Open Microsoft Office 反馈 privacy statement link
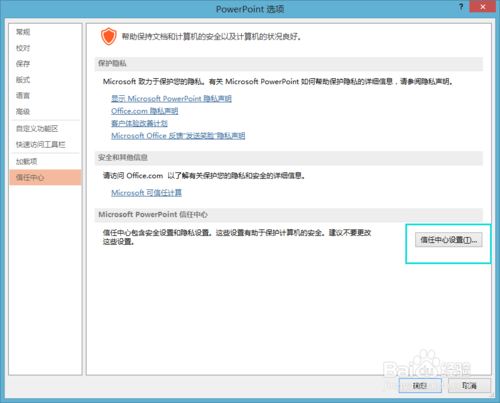 pos(178,136)
